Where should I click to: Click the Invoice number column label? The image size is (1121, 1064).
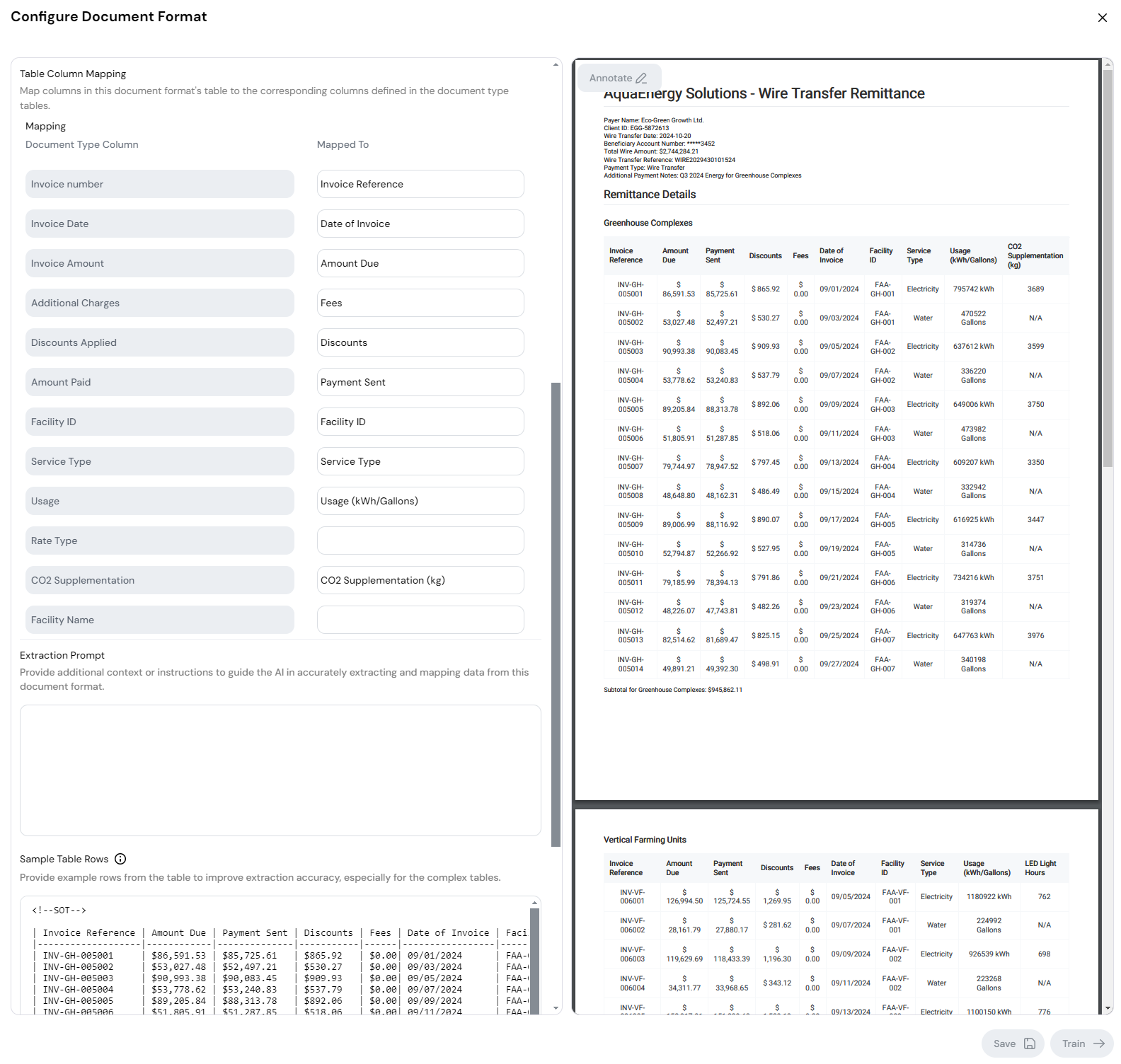click(x=160, y=184)
